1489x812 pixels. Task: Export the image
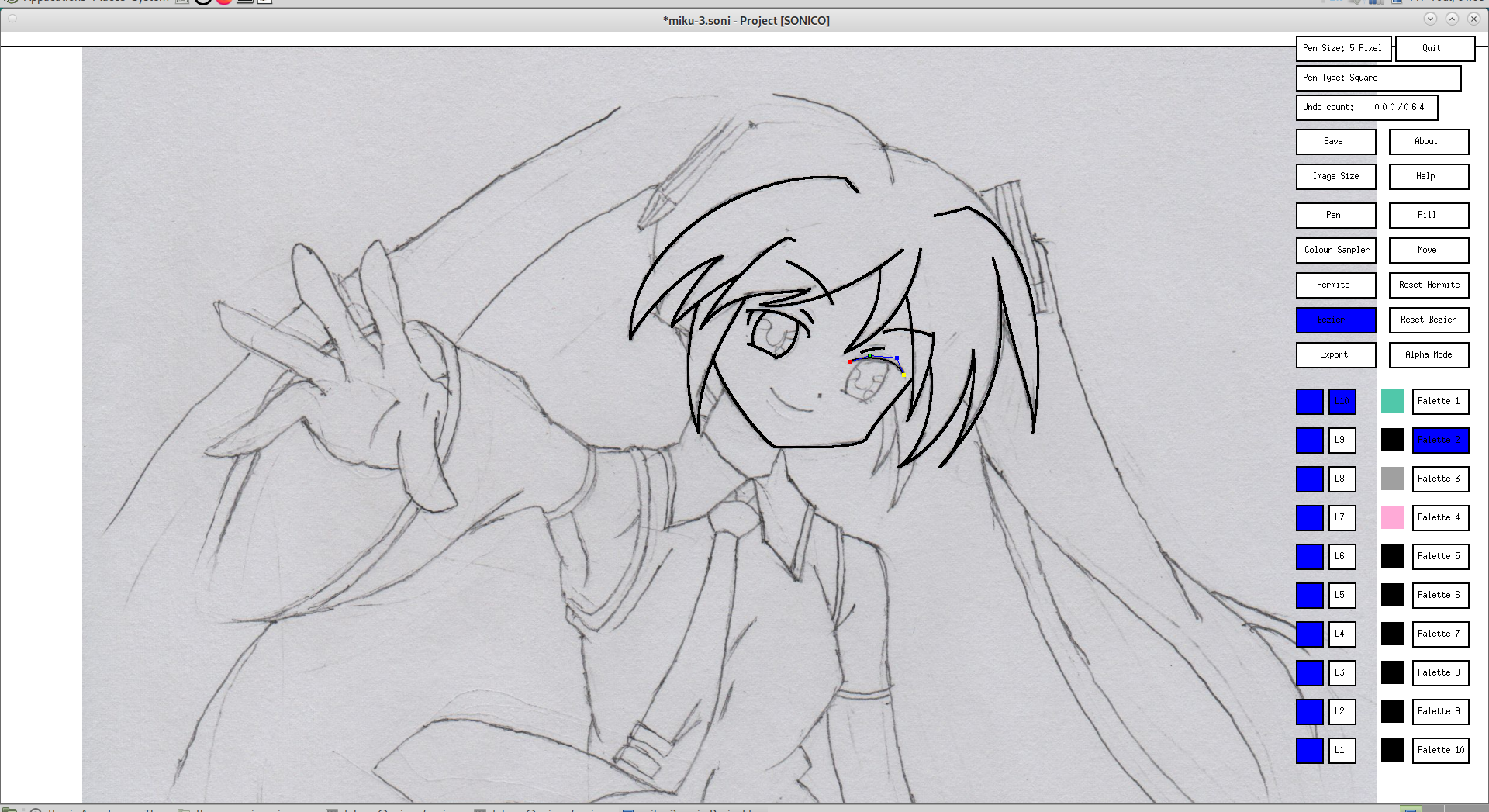click(1335, 354)
